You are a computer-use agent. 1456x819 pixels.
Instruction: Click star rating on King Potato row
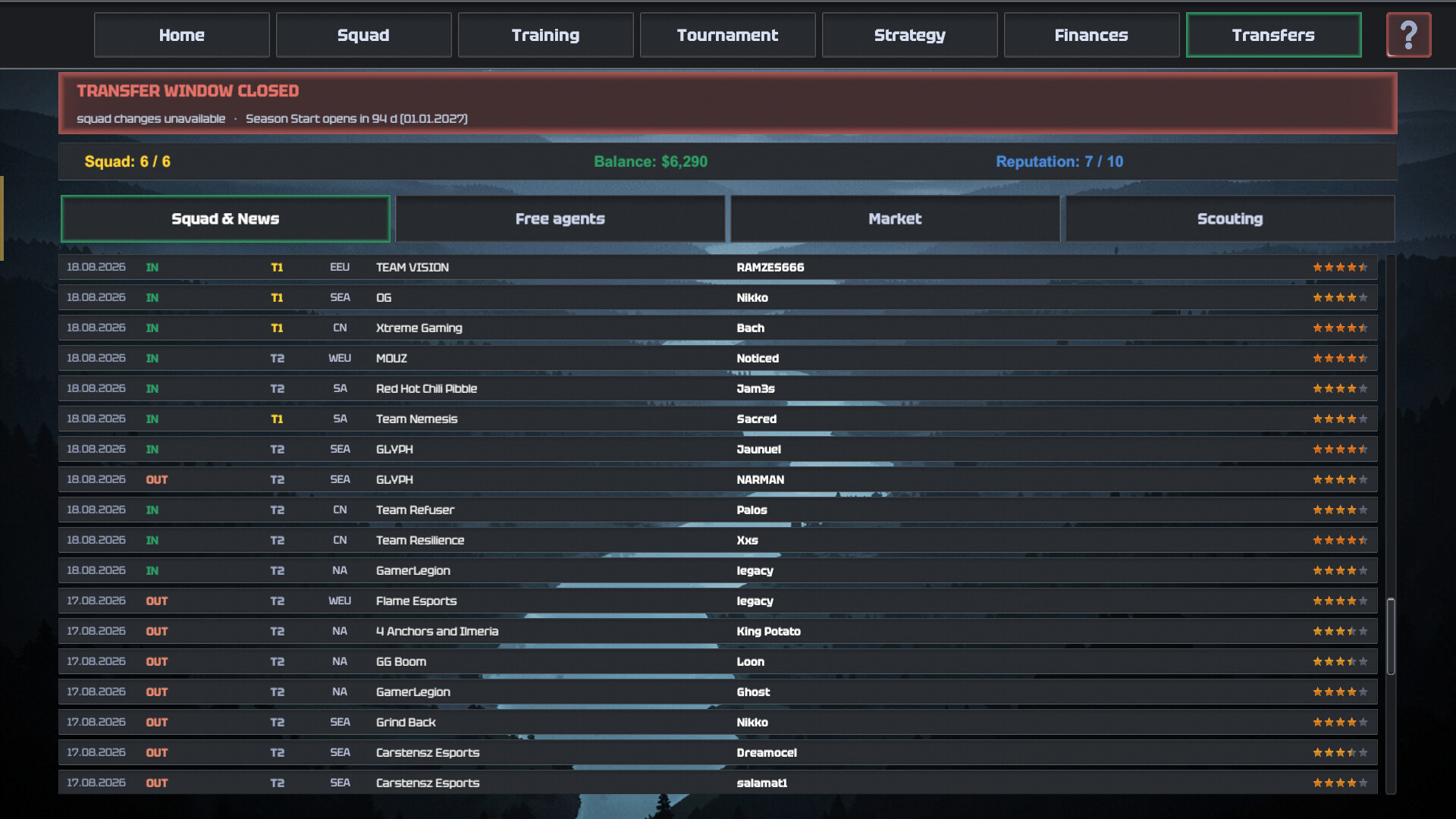[1340, 631]
